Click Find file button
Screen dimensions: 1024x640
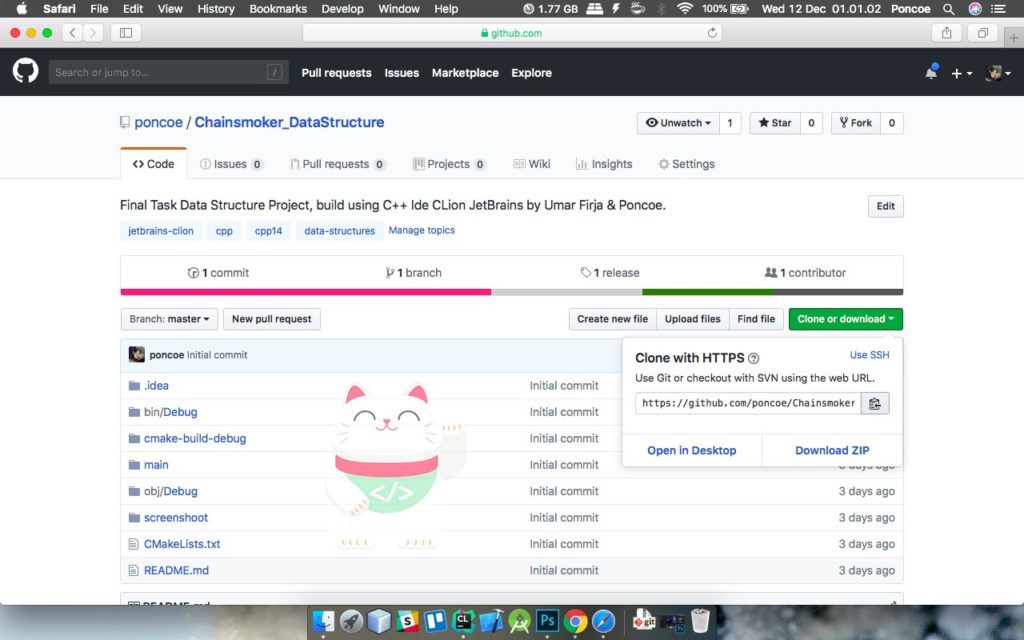tap(756, 319)
